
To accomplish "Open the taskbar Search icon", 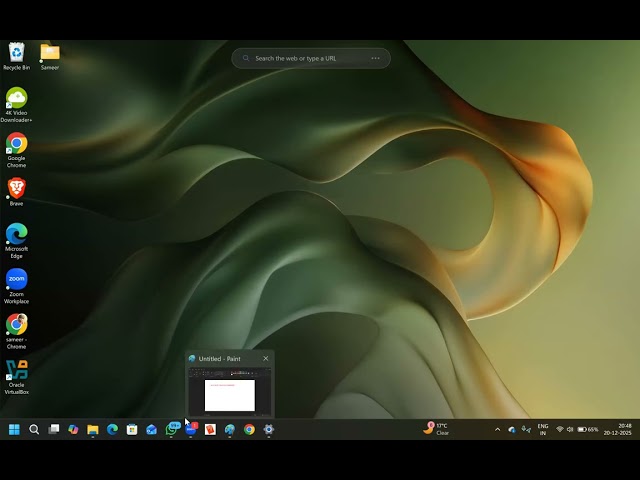I will click(34, 430).
